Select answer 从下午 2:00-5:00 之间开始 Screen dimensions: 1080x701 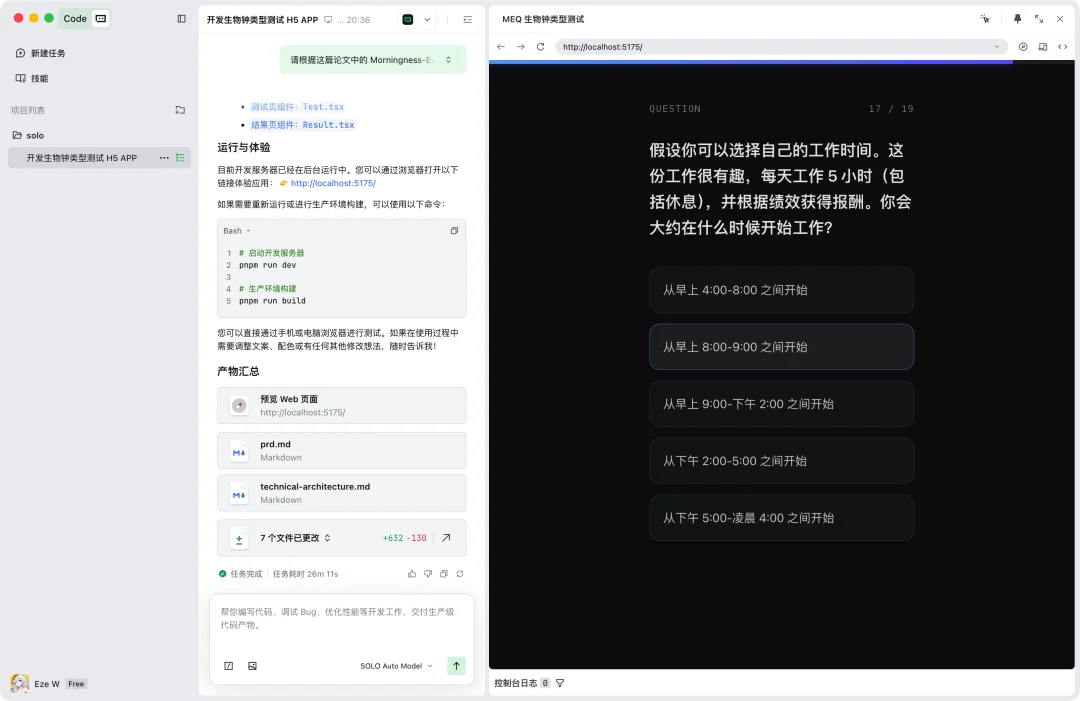coord(781,461)
